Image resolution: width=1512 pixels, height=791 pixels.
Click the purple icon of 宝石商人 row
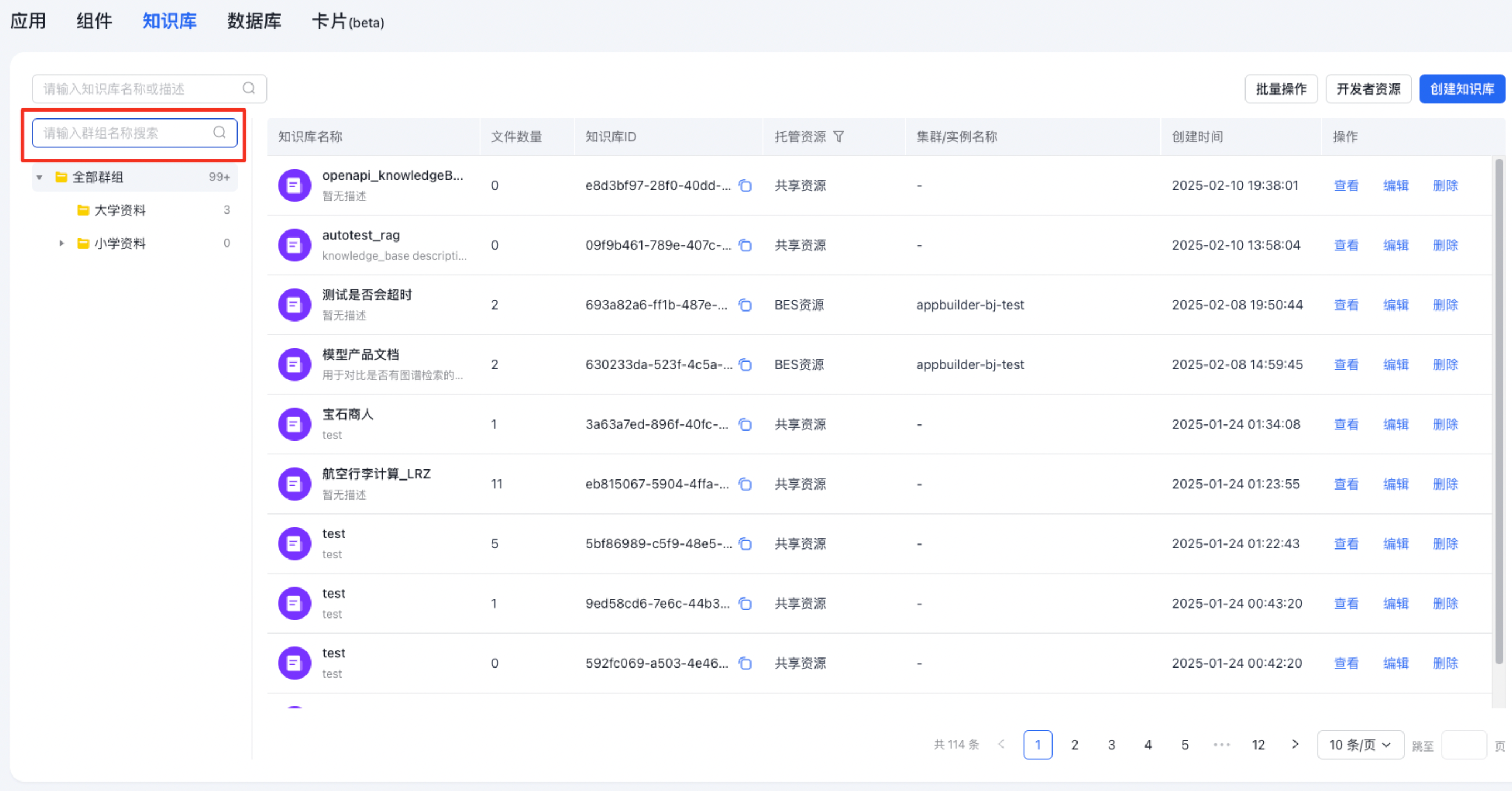294,424
